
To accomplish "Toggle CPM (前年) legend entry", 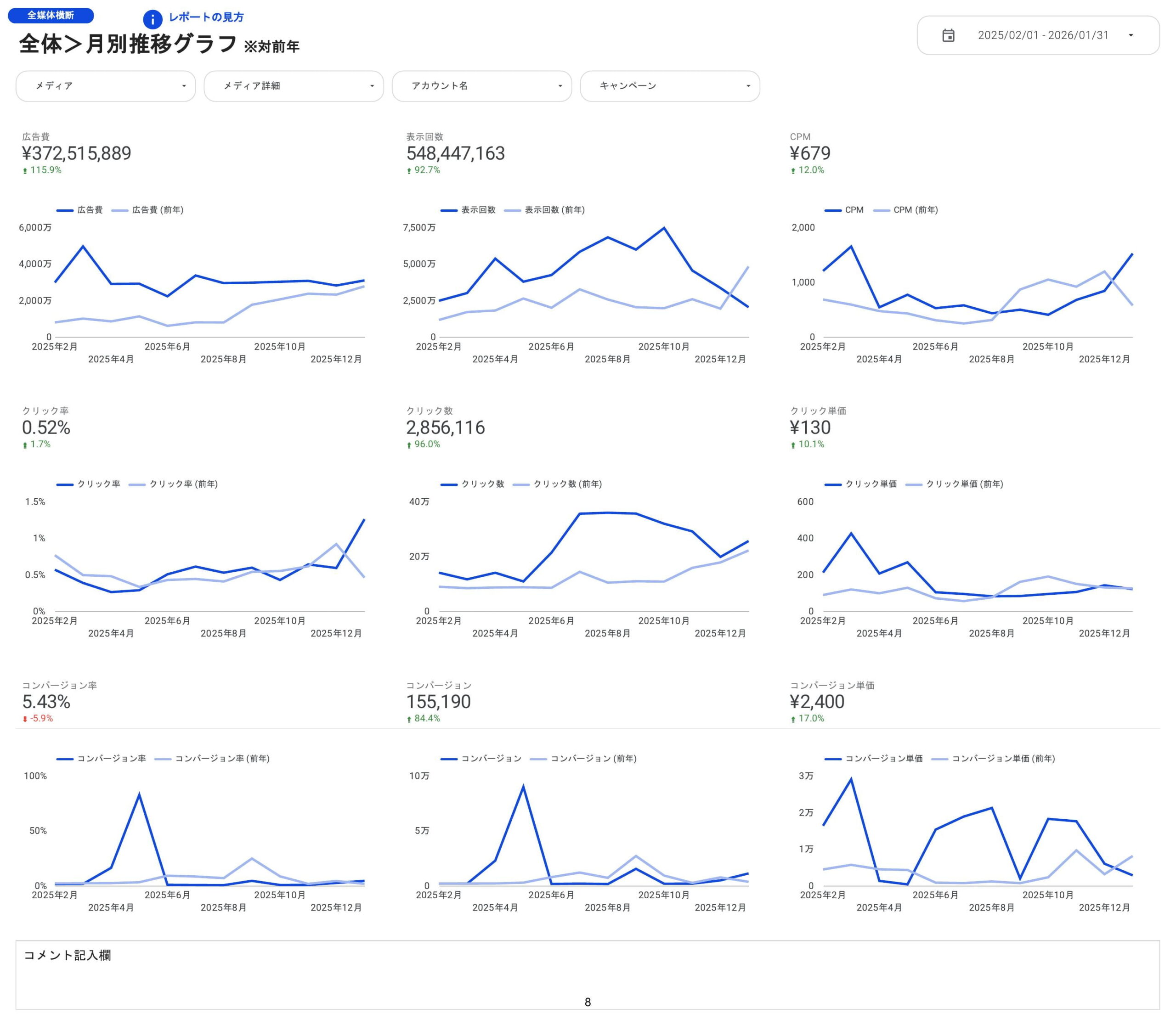I will coord(915,210).
